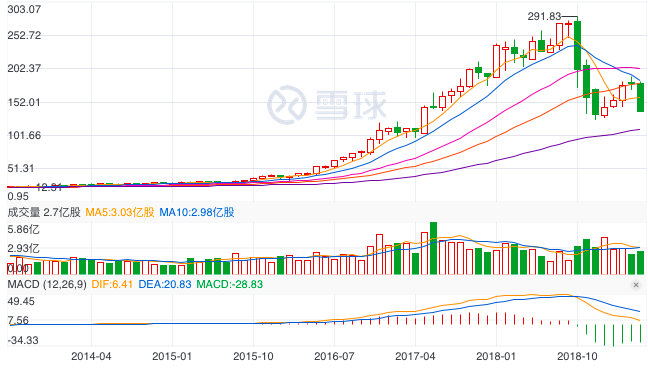
Task: Close the MACD indicator panel
Action: pyautogui.click(x=636, y=285)
